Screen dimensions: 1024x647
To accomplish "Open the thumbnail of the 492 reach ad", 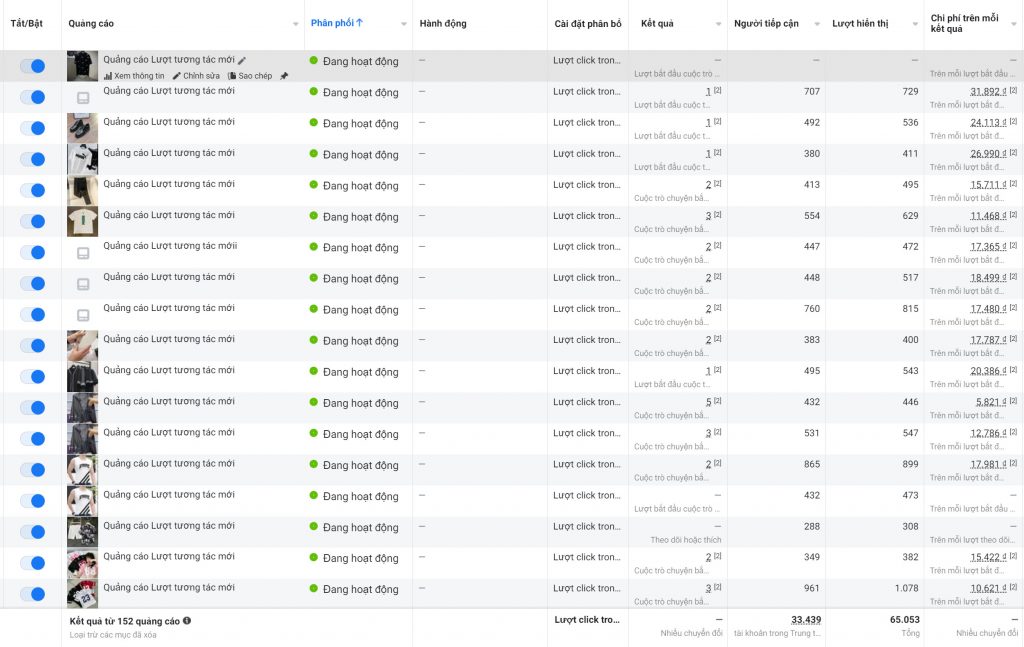I will pos(82,128).
